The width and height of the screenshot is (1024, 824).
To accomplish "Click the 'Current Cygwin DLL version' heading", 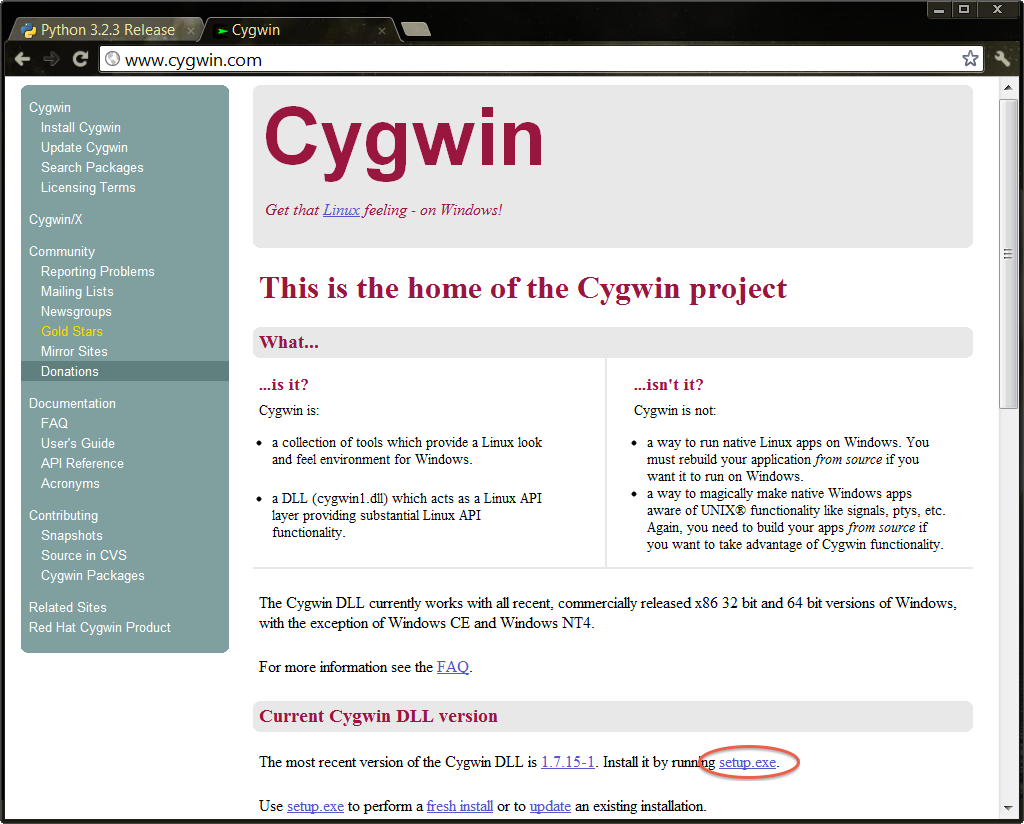I will [378, 716].
